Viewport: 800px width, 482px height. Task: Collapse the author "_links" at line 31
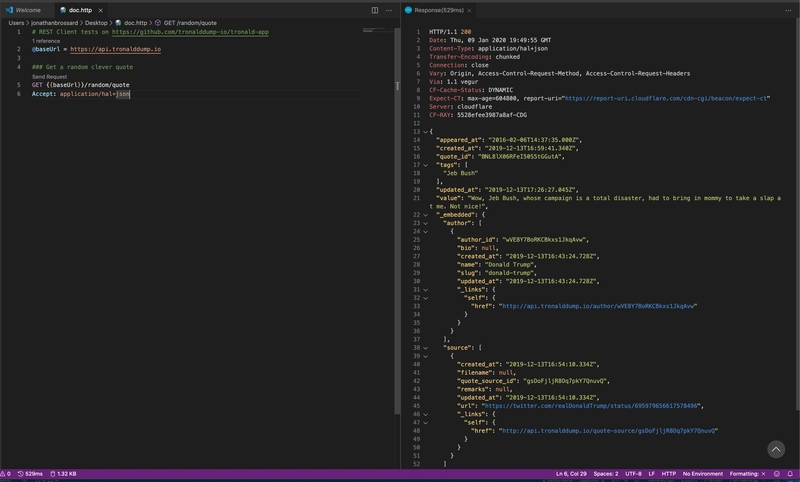426,290
